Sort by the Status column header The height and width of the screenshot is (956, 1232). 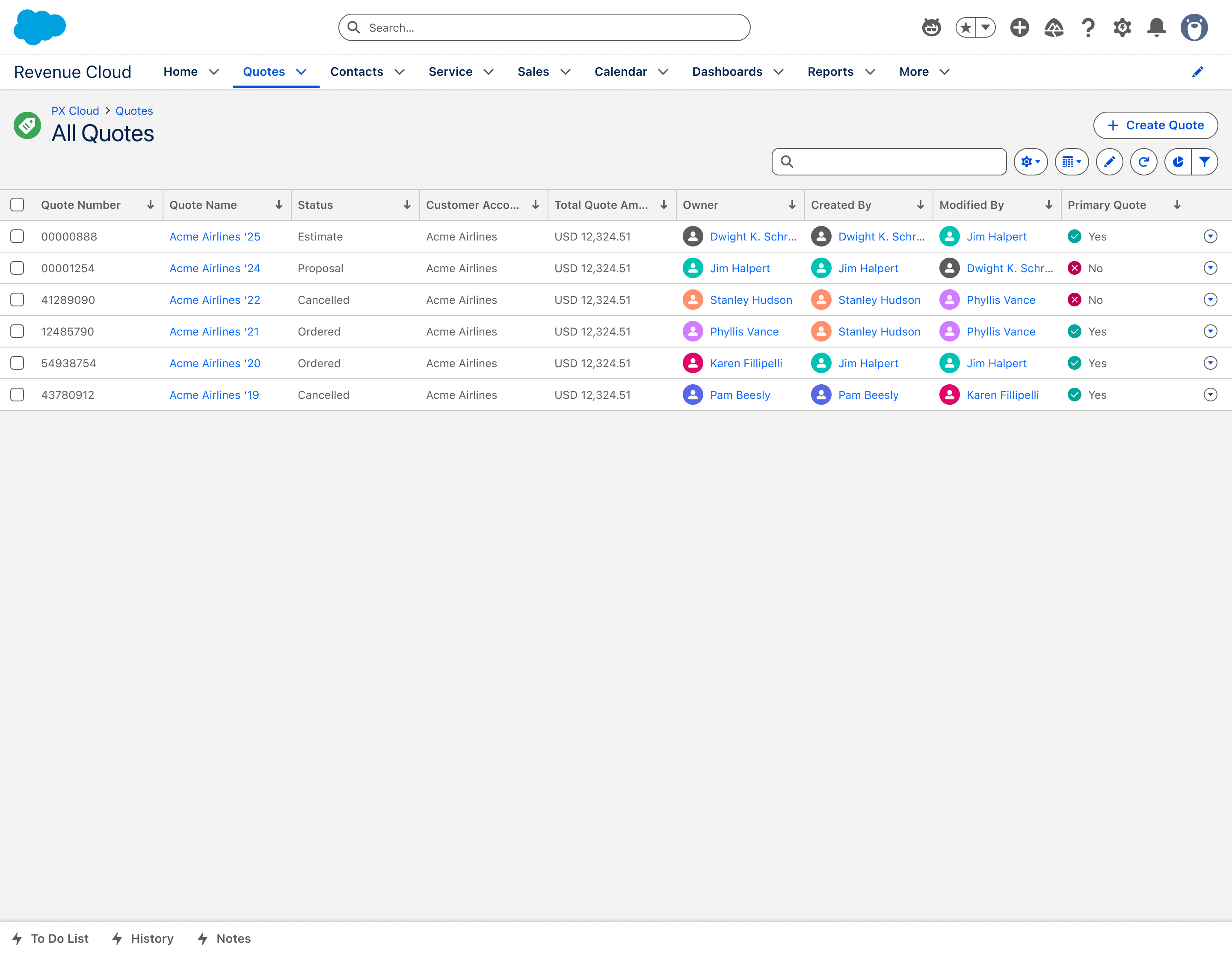(x=315, y=205)
